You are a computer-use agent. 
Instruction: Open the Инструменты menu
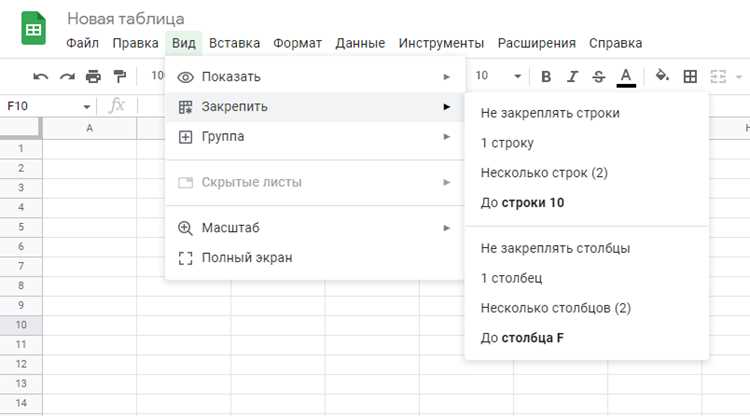click(441, 43)
